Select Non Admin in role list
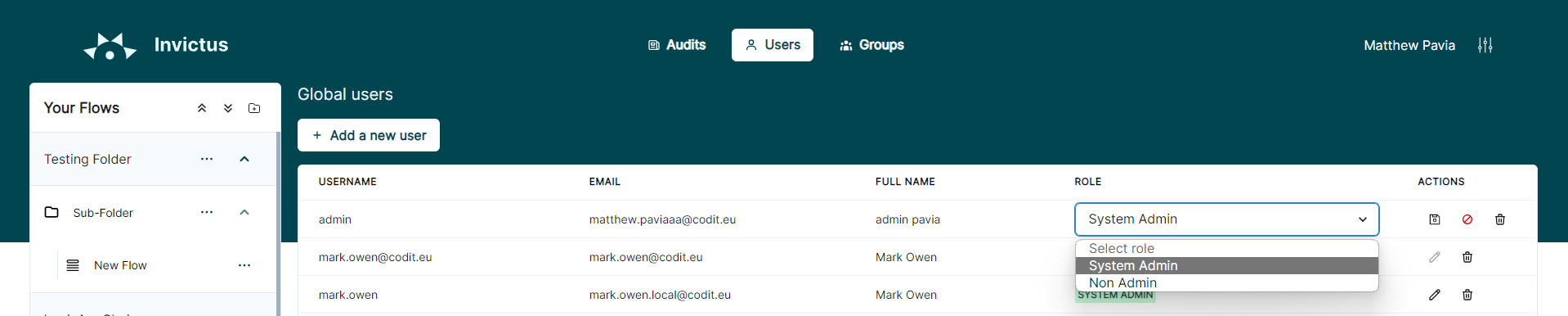Viewport: 1568px width, 316px height. (1226, 282)
